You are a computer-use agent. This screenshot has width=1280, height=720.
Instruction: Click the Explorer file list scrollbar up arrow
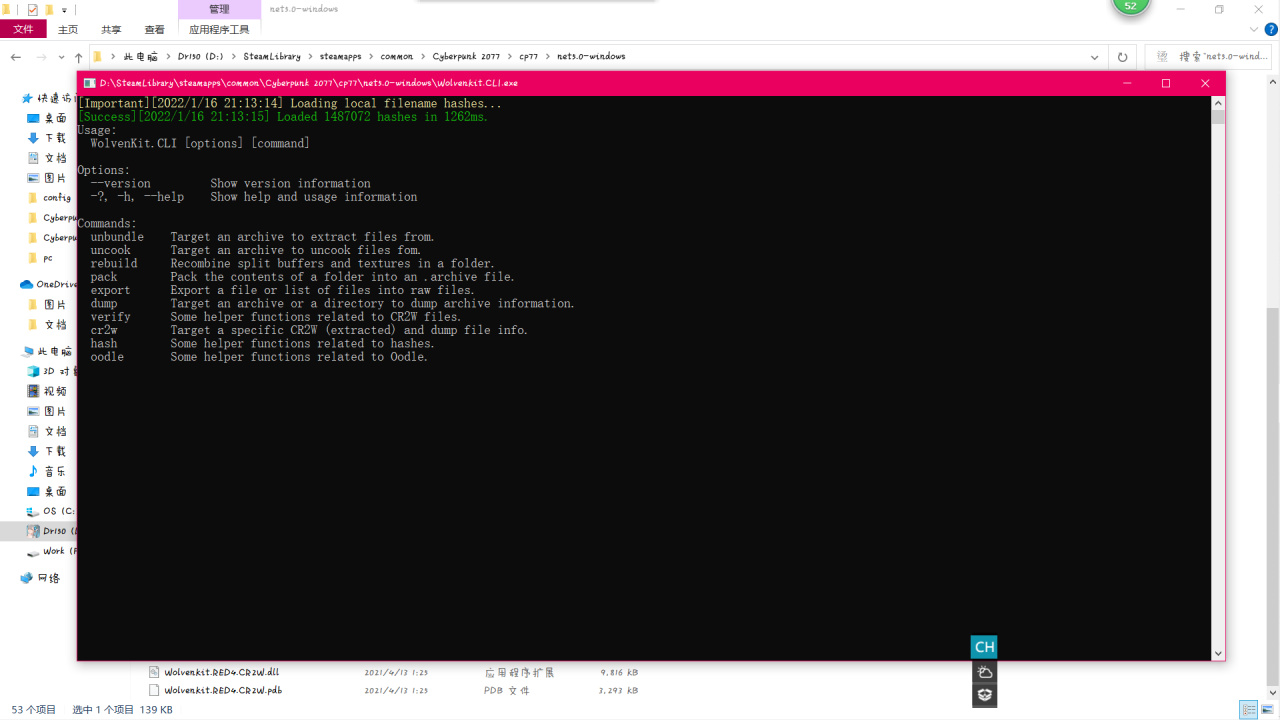point(1273,82)
